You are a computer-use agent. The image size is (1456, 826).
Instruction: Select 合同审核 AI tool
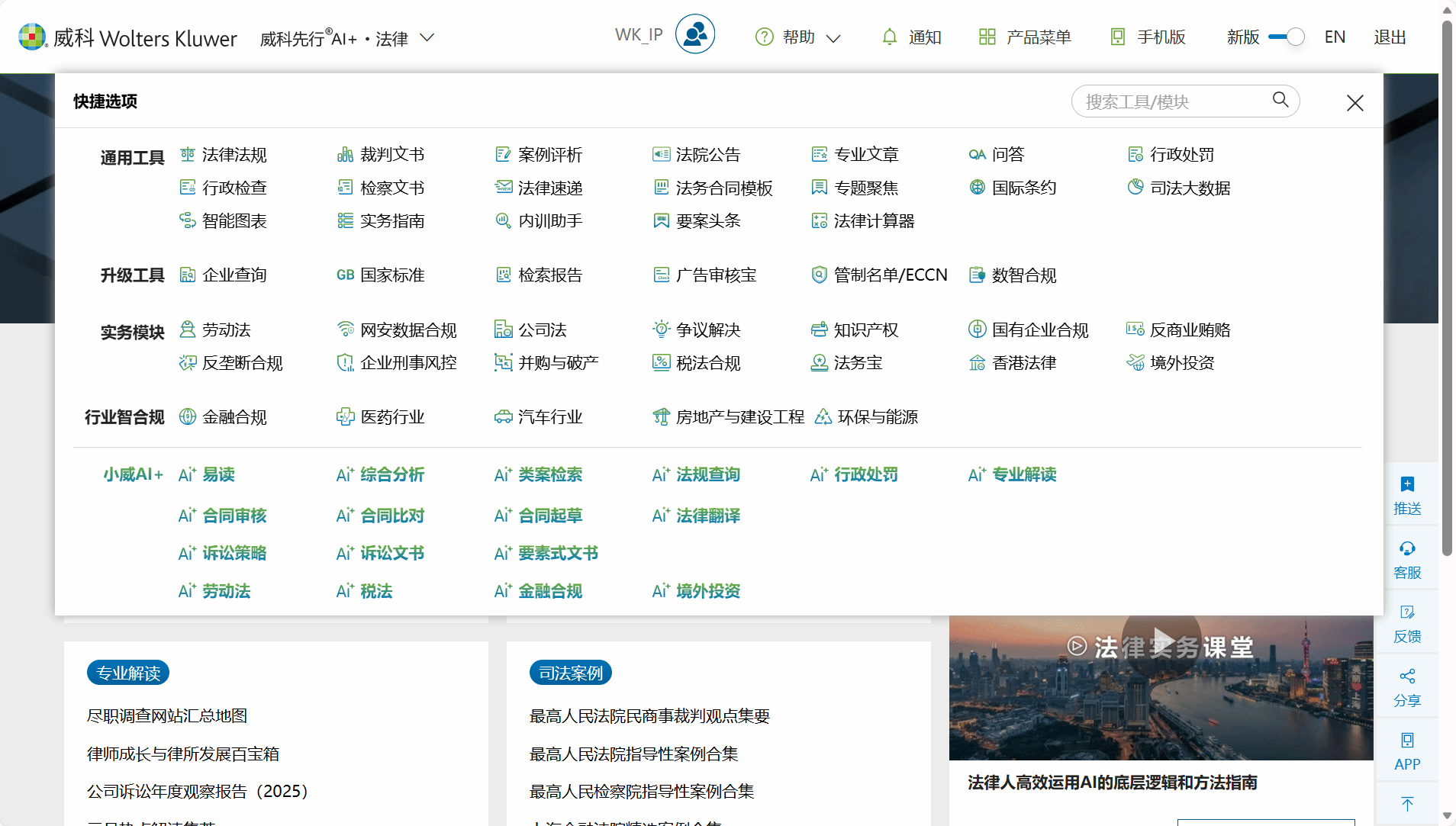234,516
